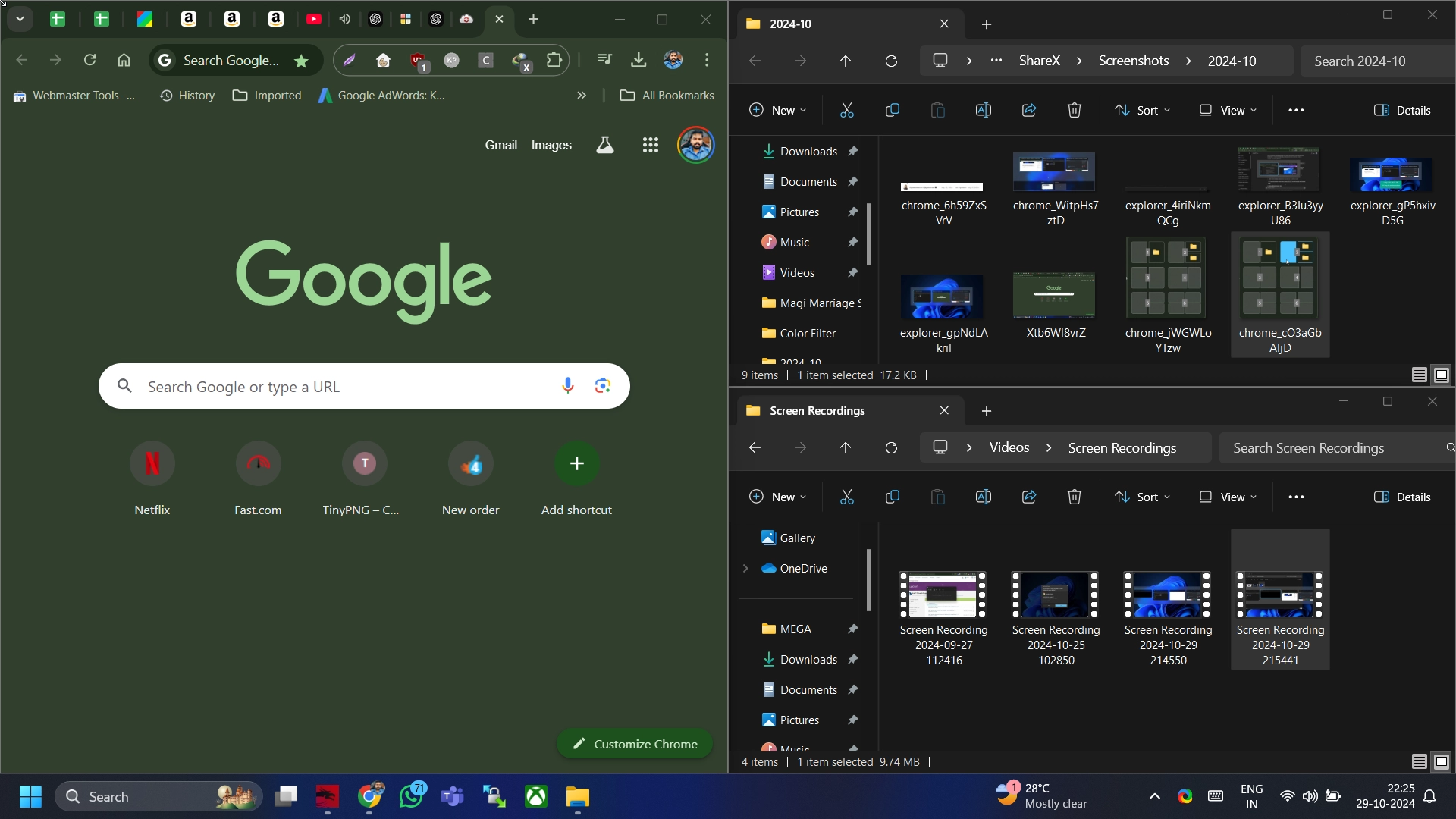Open WhatsApp from the taskbar
The image size is (1456, 819).
coord(412,796)
